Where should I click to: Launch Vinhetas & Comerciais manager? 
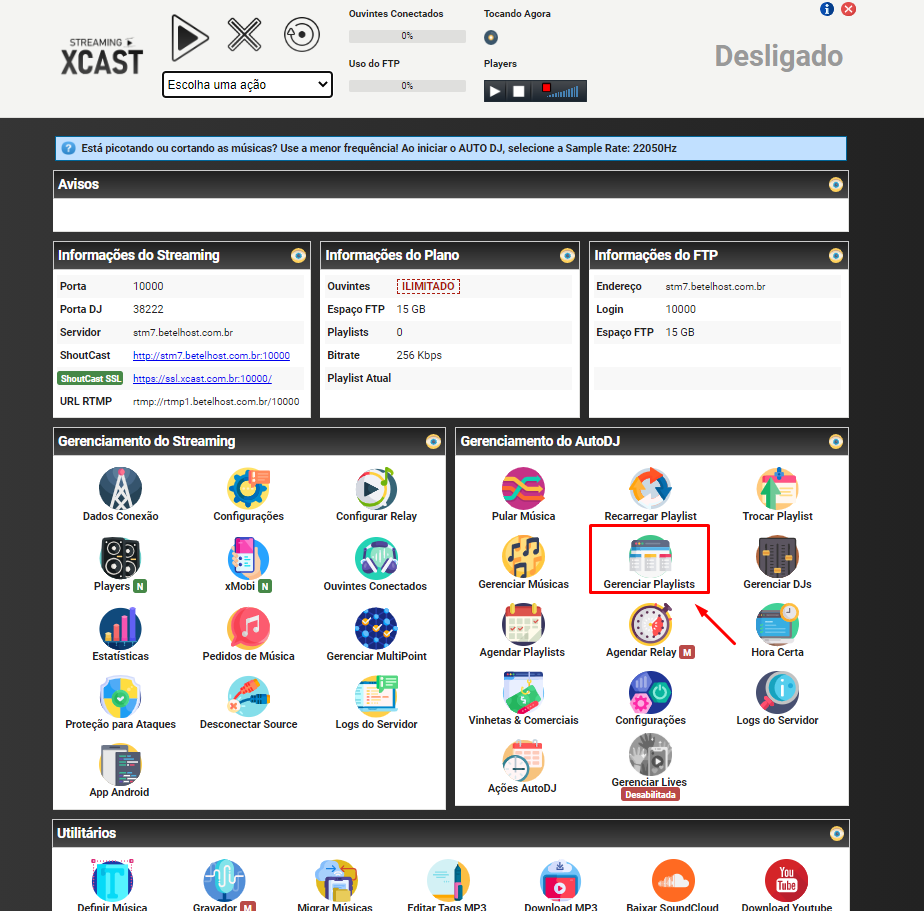(523, 694)
